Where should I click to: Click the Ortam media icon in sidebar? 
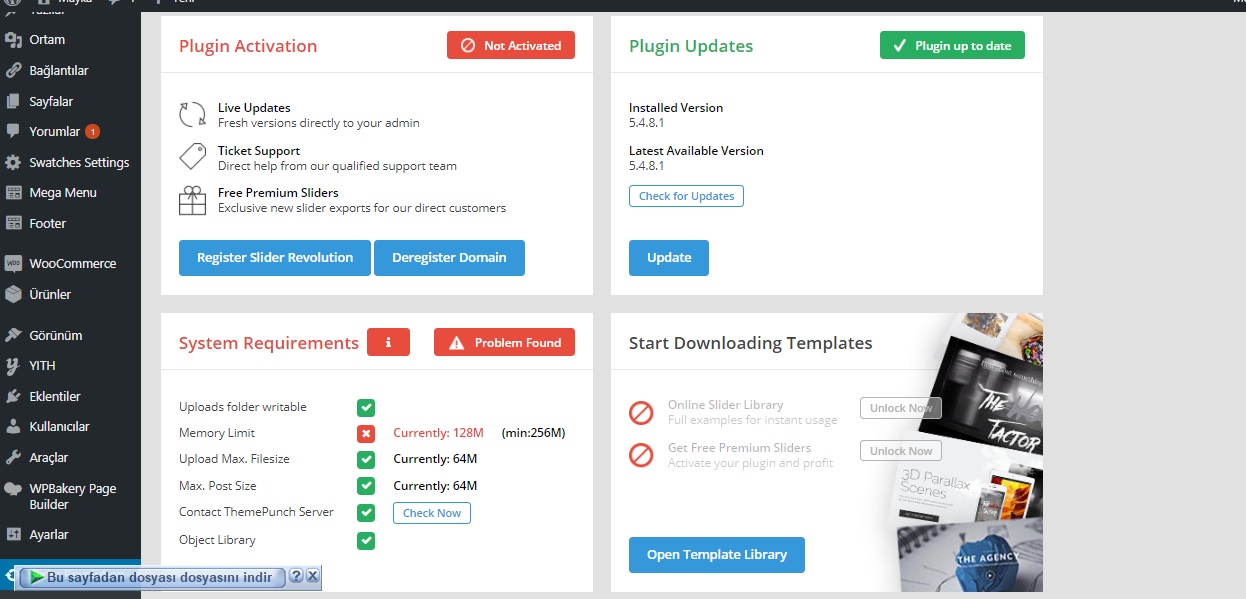click(x=13, y=40)
